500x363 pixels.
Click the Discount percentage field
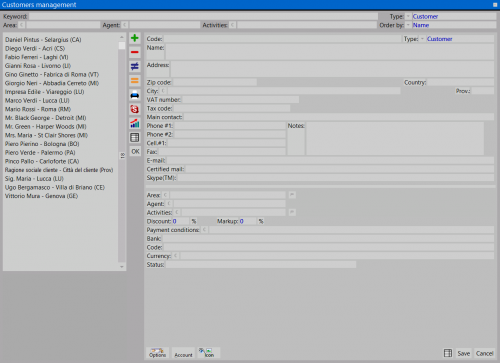point(180,221)
